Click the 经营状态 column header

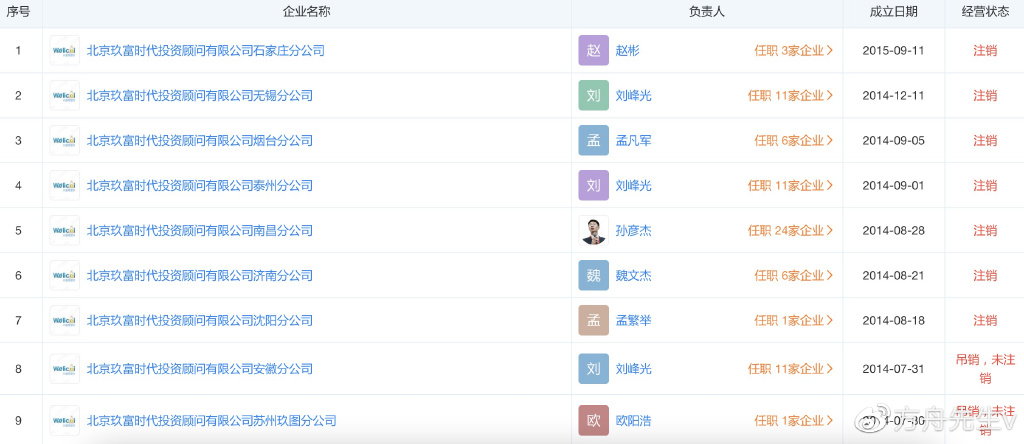985,12
